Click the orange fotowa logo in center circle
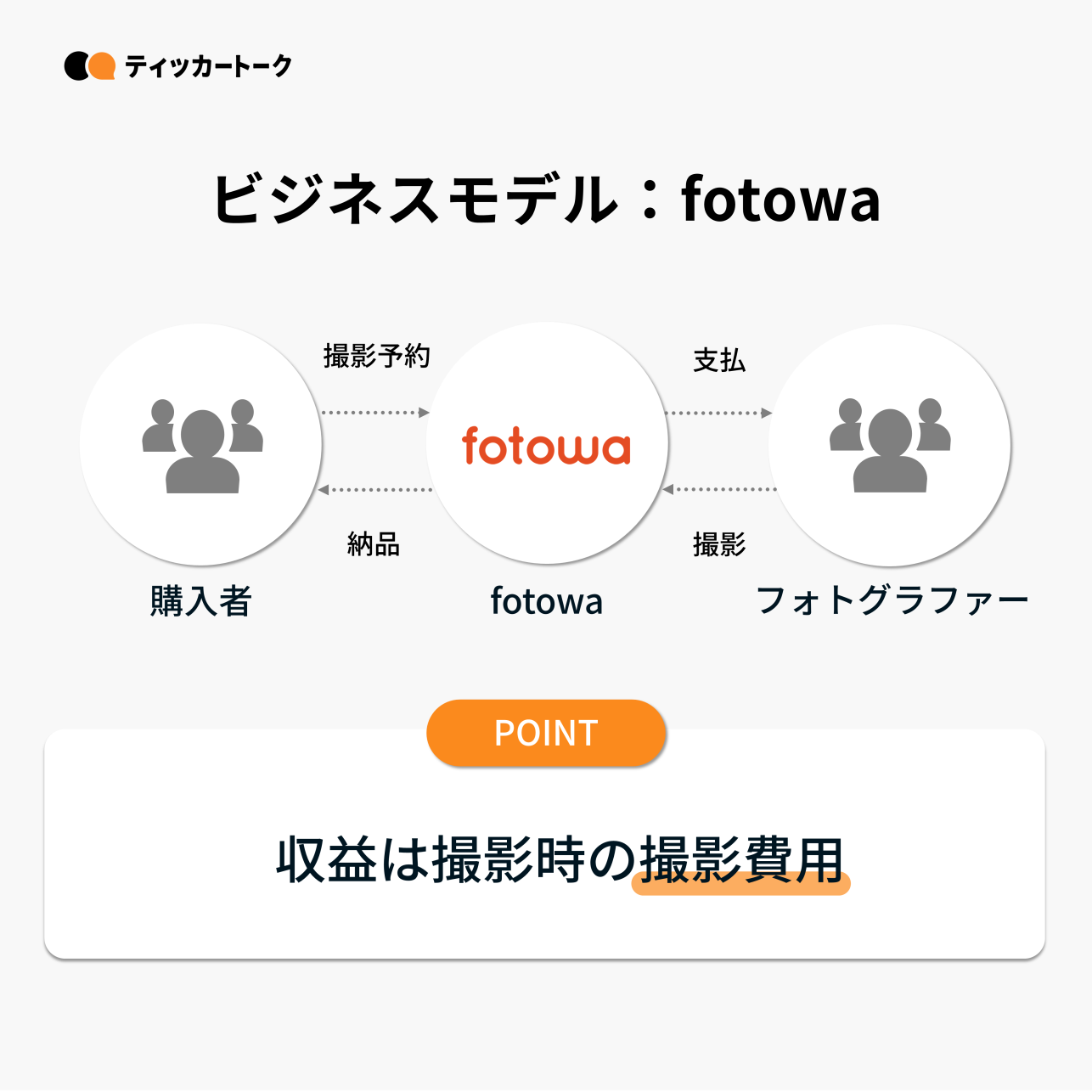Screen dimensions: 1092x1092 pyautogui.click(x=546, y=446)
